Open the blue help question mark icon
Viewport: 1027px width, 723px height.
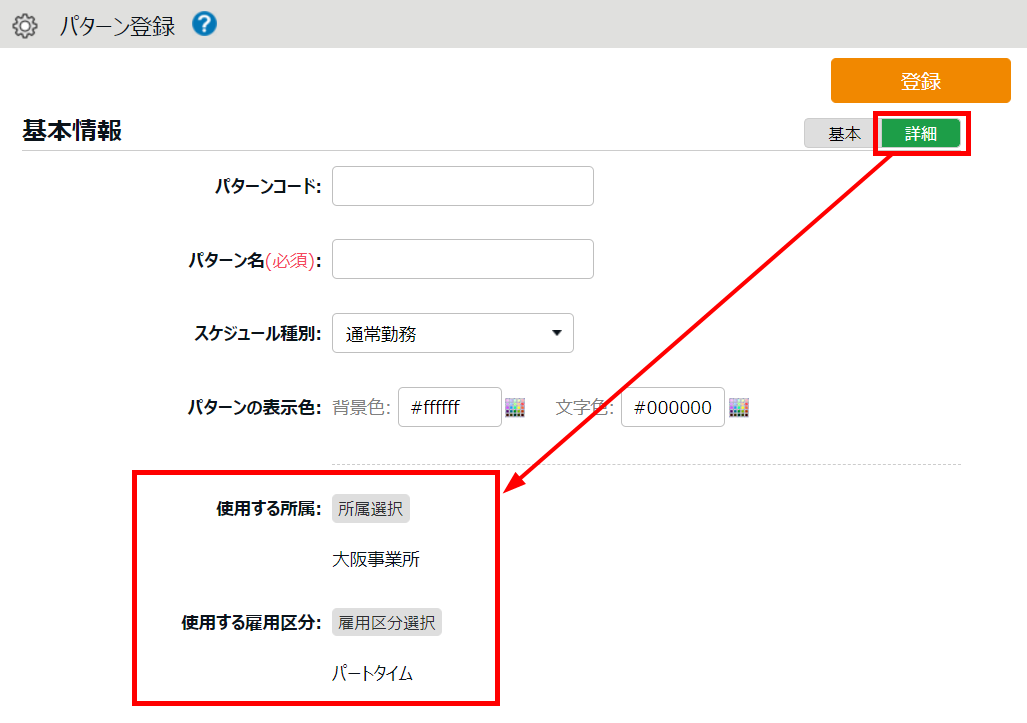(x=204, y=25)
